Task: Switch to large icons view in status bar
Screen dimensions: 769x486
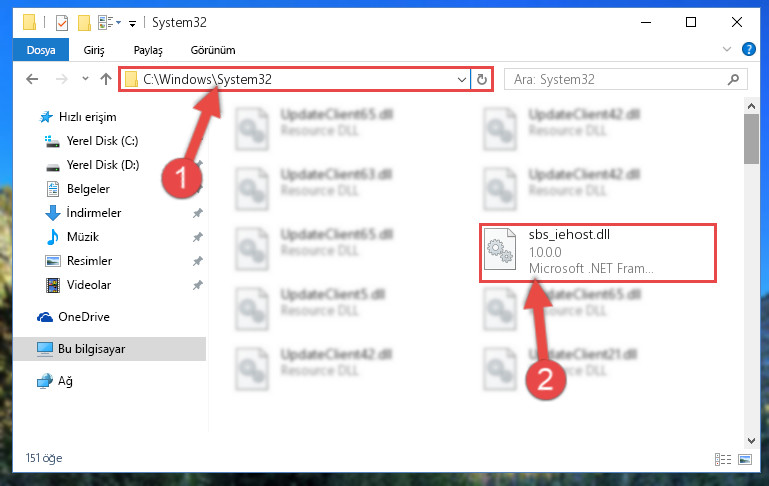Action: click(745, 459)
